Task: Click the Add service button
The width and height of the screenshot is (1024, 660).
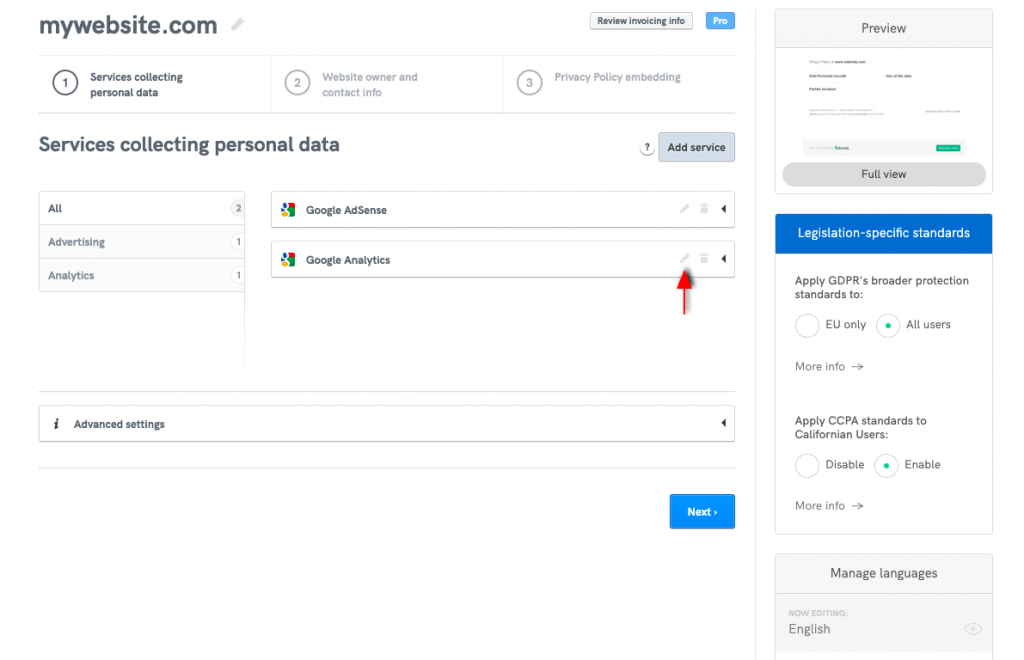Action: click(x=696, y=147)
